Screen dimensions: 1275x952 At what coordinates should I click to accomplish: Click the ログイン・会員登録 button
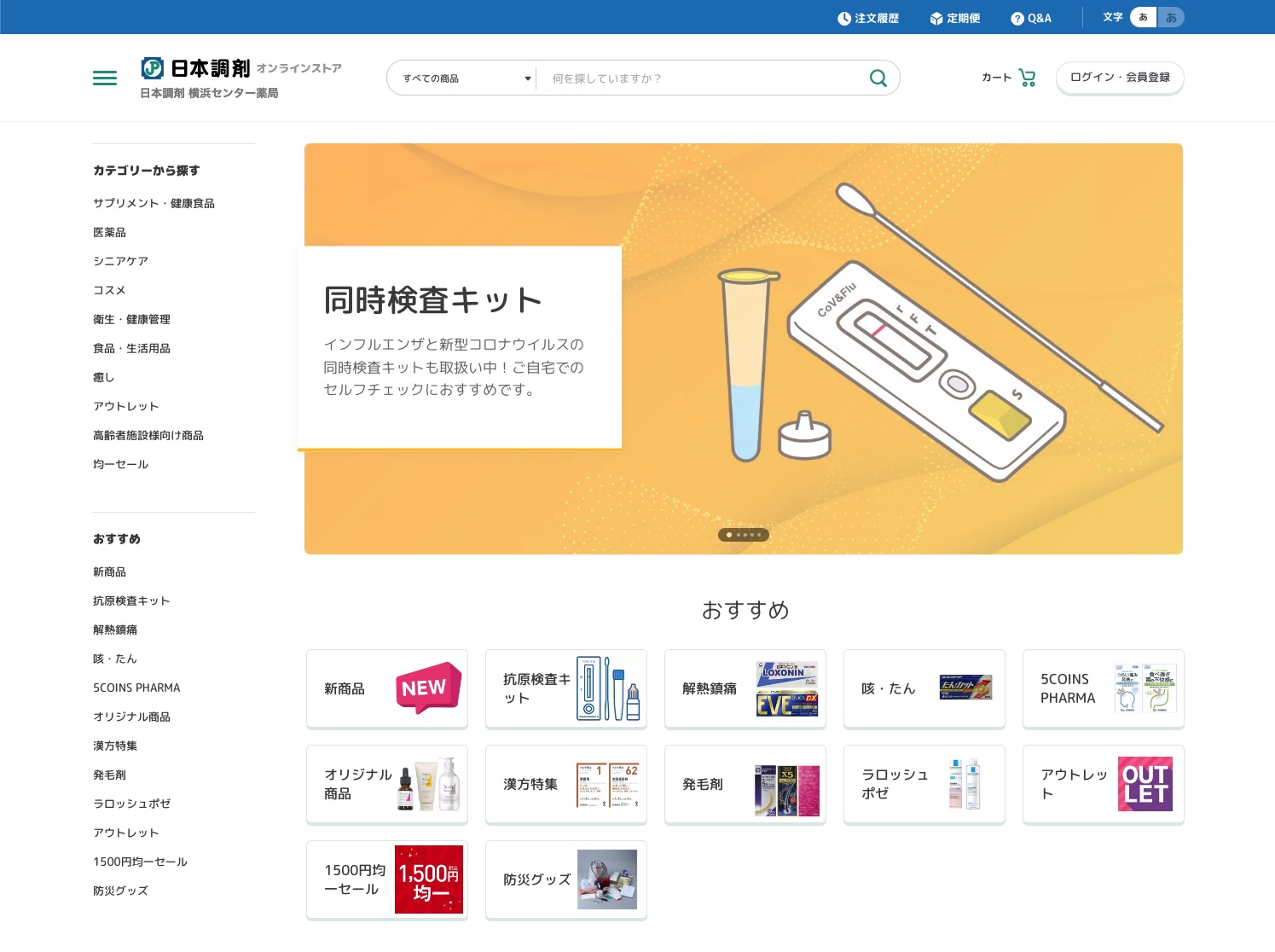coord(1120,78)
